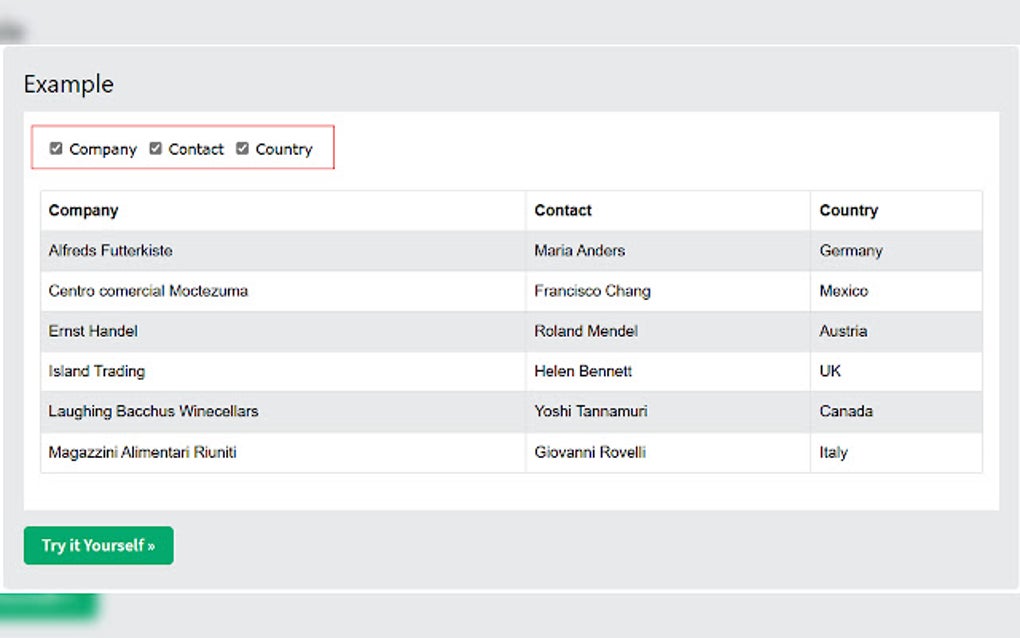The height and width of the screenshot is (638, 1020).
Task: Click the Magazzini Alimentari Riuniti cell
Action: click(x=142, y=452)
